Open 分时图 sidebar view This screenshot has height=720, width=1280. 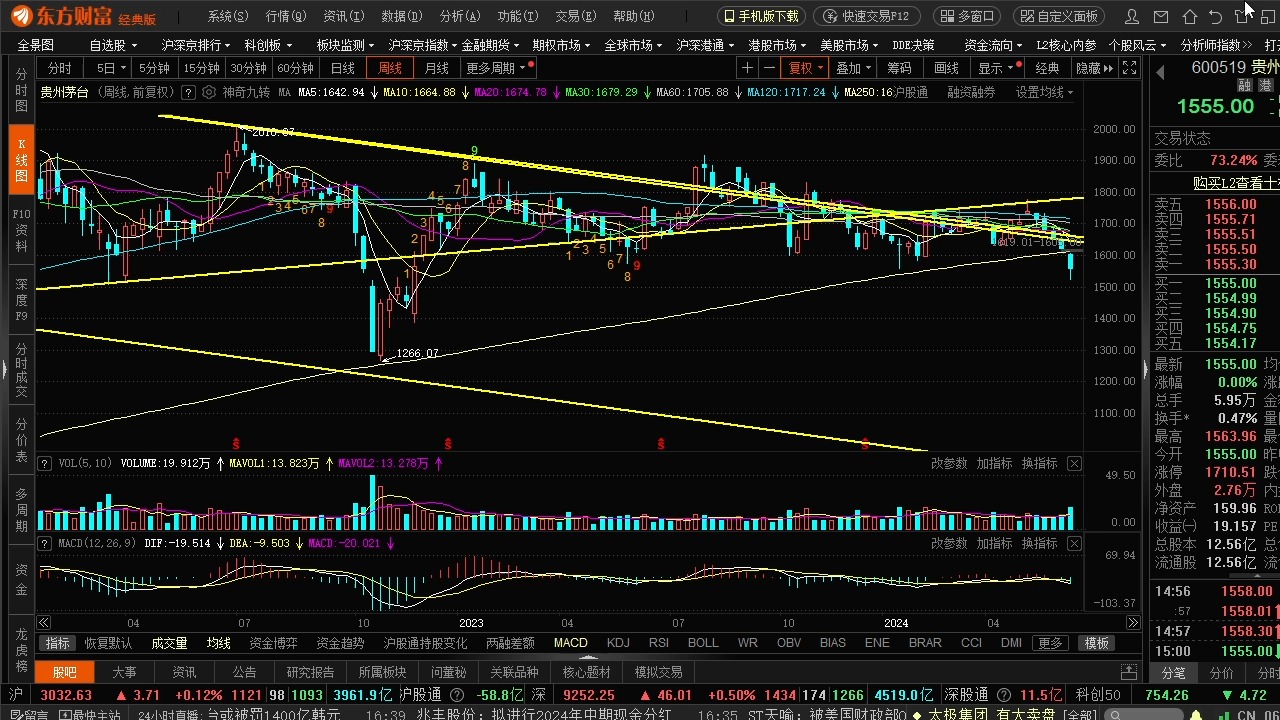[x=21, y=90]
